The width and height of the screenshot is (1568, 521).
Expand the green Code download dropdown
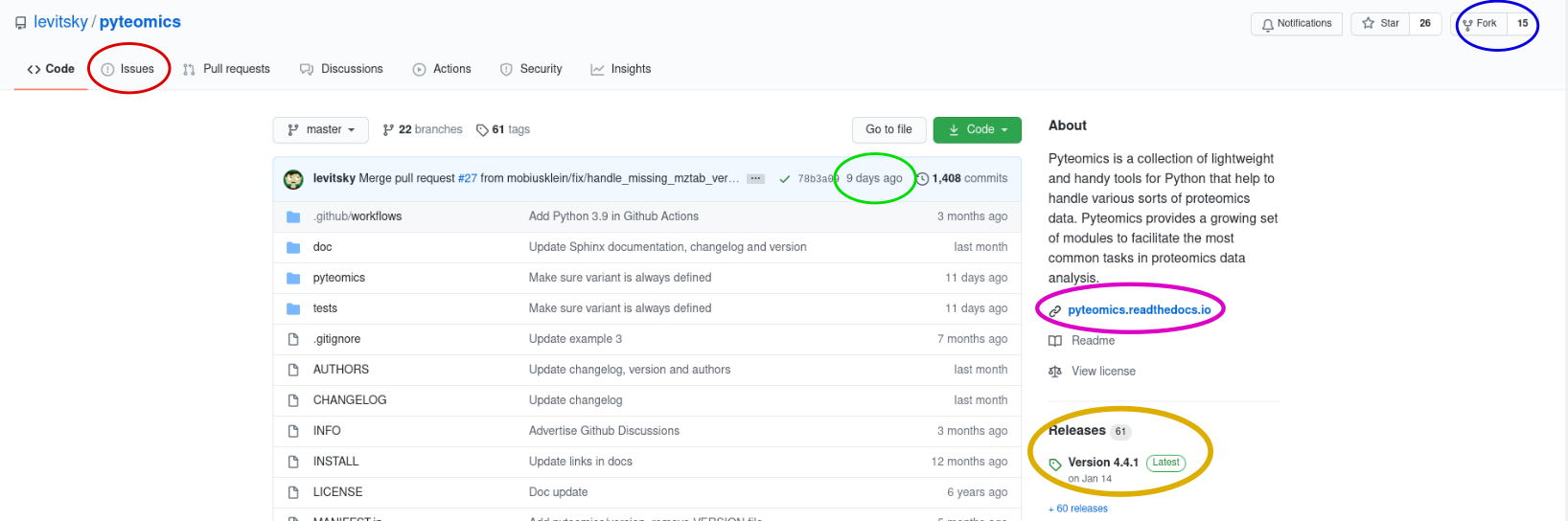coord(977,129)
